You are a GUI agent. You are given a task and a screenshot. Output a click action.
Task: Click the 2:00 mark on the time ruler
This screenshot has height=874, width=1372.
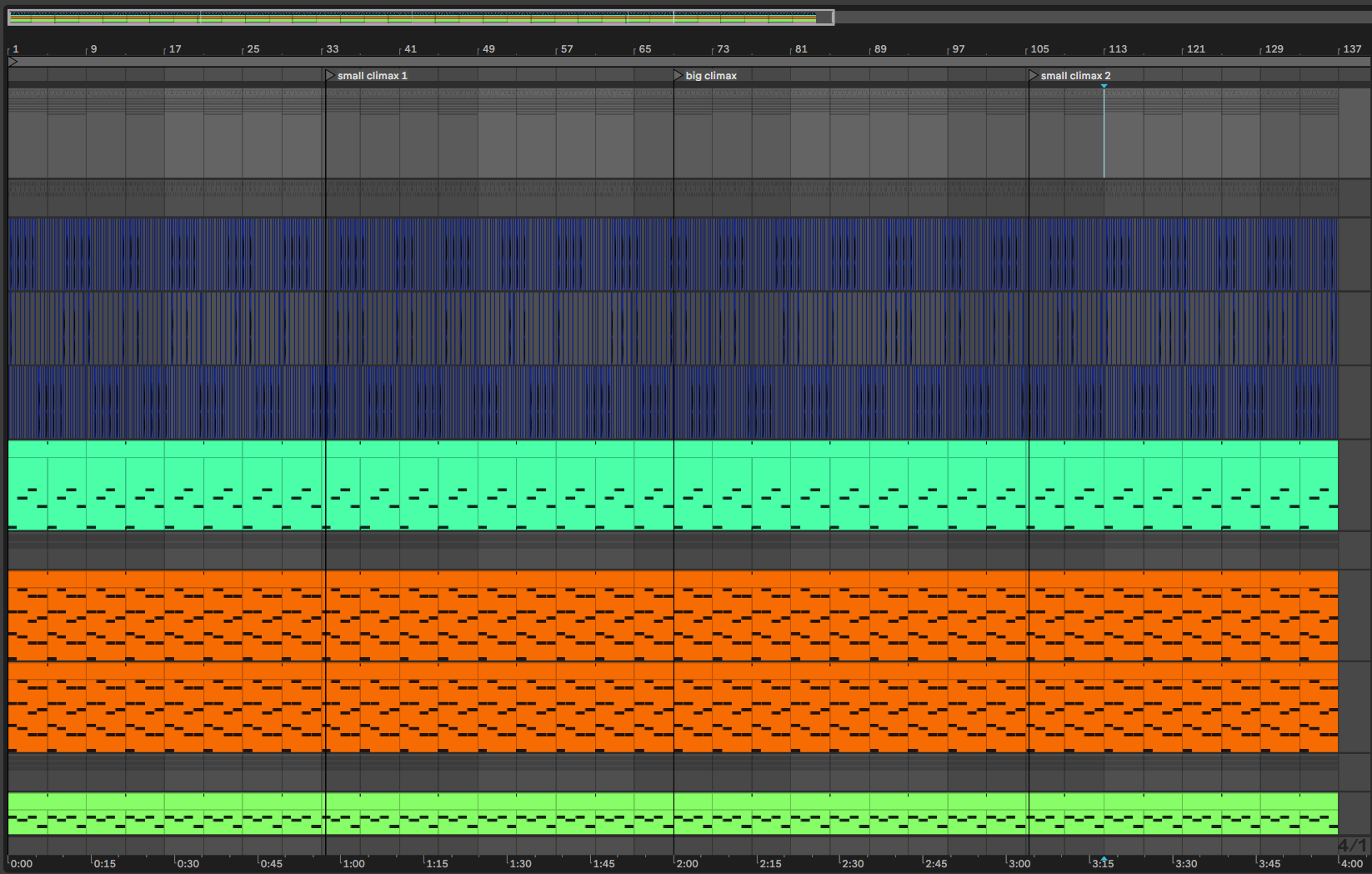click(x=687, y=863)
